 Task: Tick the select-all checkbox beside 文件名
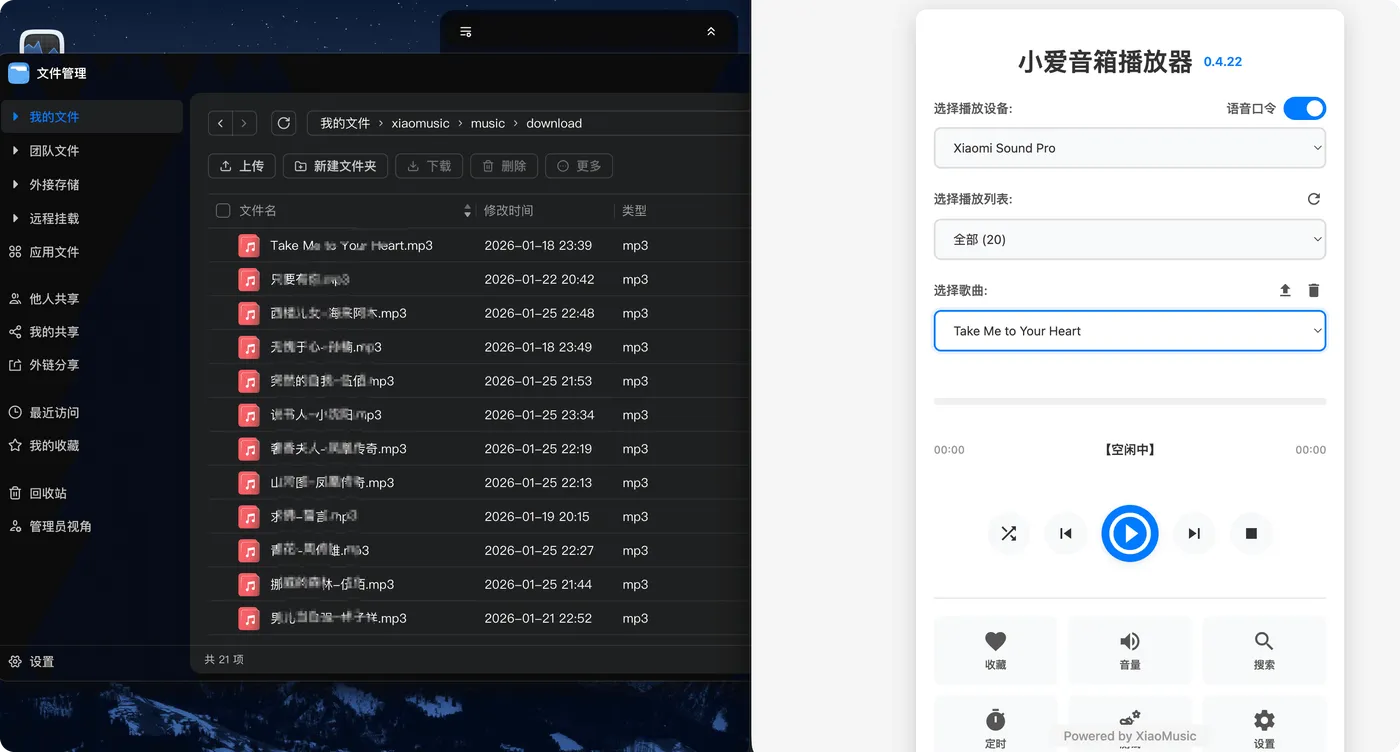[223, 210]
